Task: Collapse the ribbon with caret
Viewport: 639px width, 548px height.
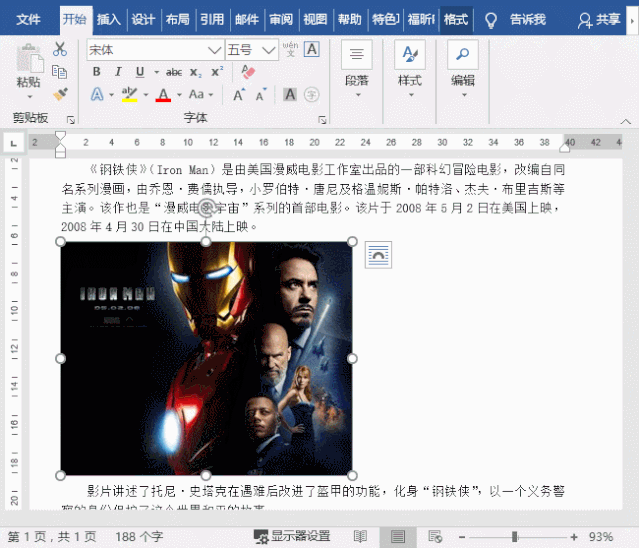Action: coord(626,121)
